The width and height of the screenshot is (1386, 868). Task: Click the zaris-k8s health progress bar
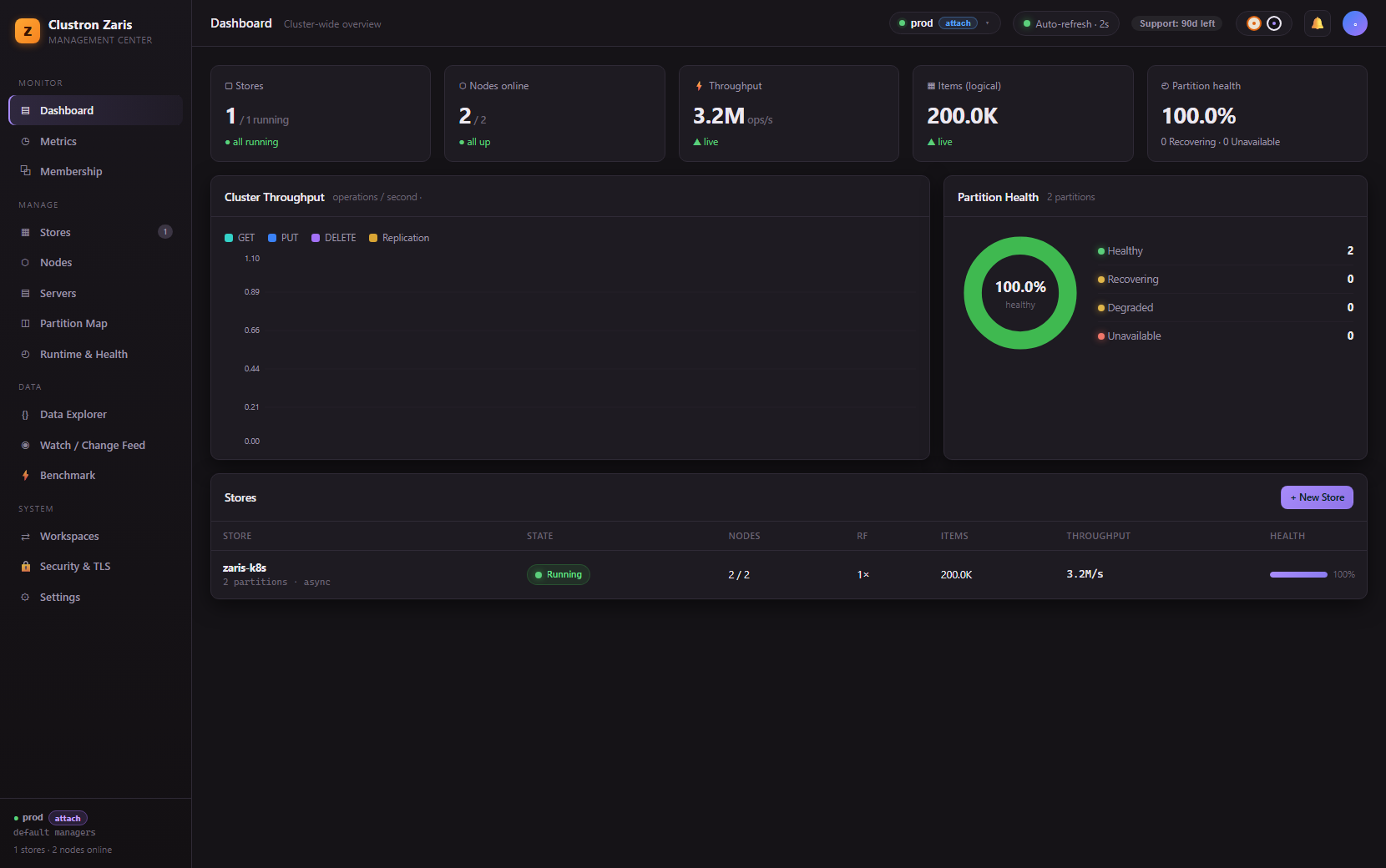tap(1298, 574)
